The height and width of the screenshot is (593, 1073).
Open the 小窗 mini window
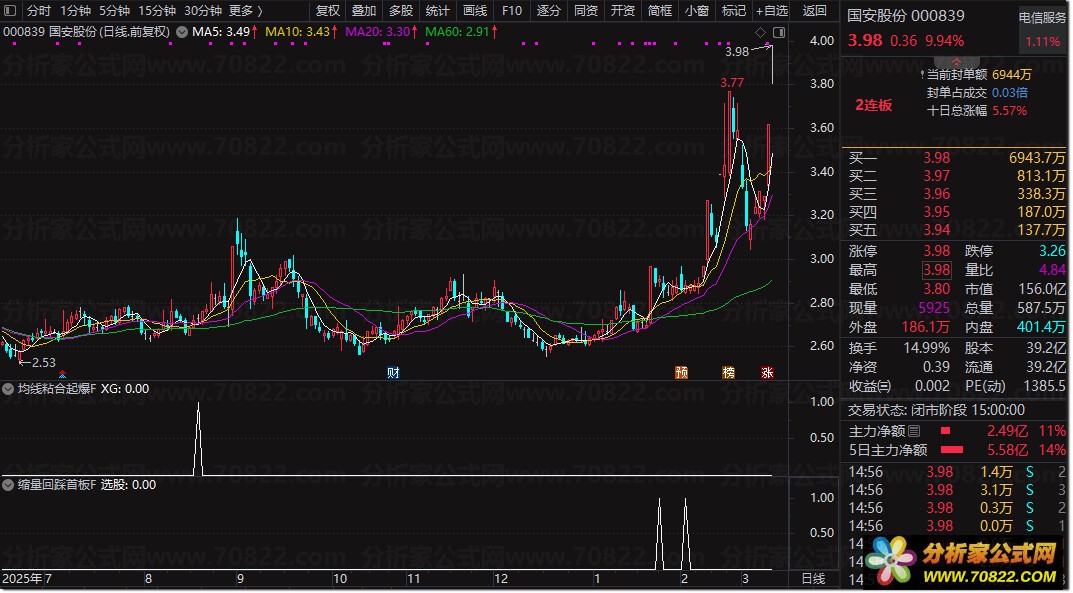coord(697,11)
